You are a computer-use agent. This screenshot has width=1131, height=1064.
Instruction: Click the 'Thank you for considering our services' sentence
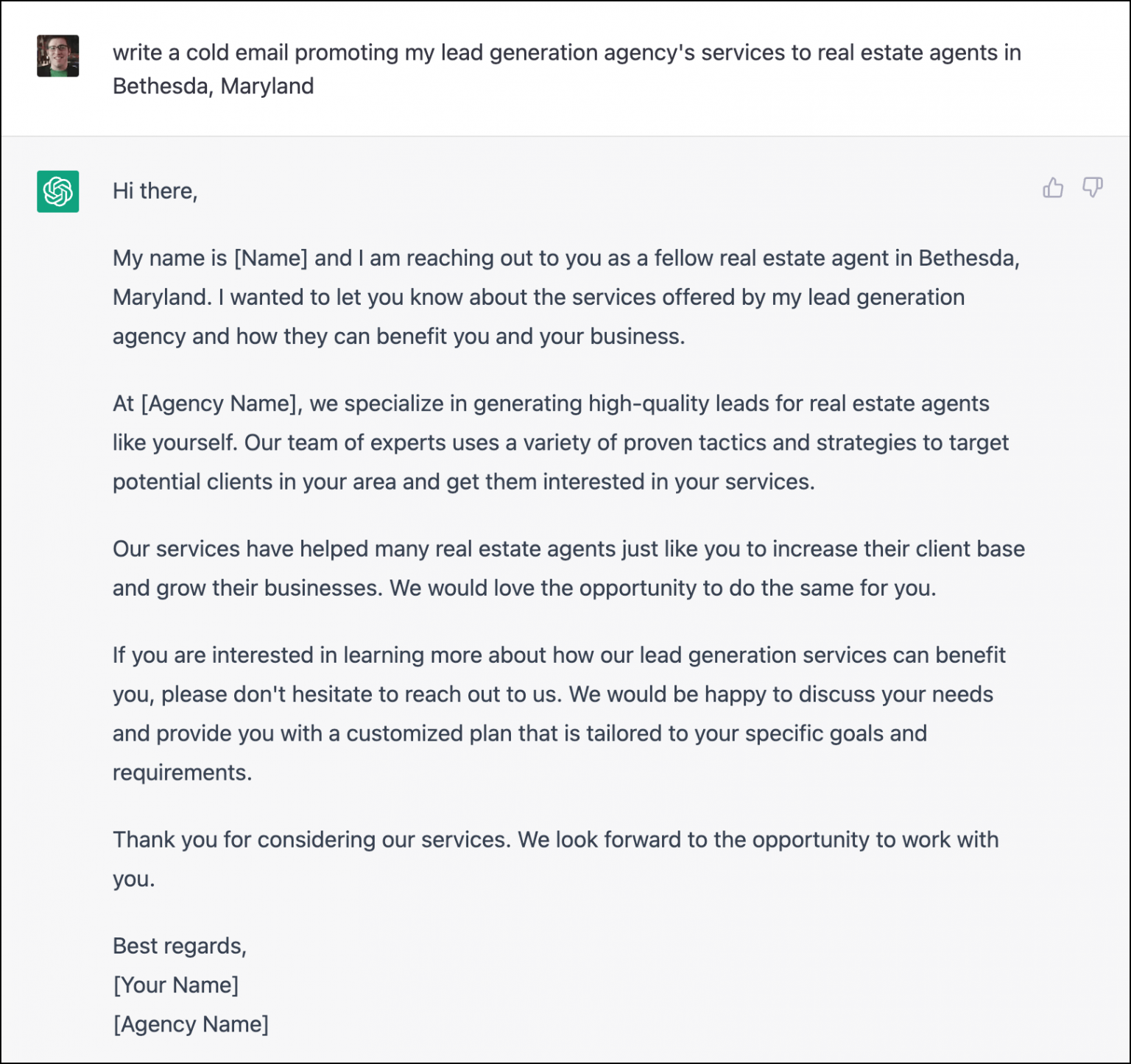click(309, 839)
